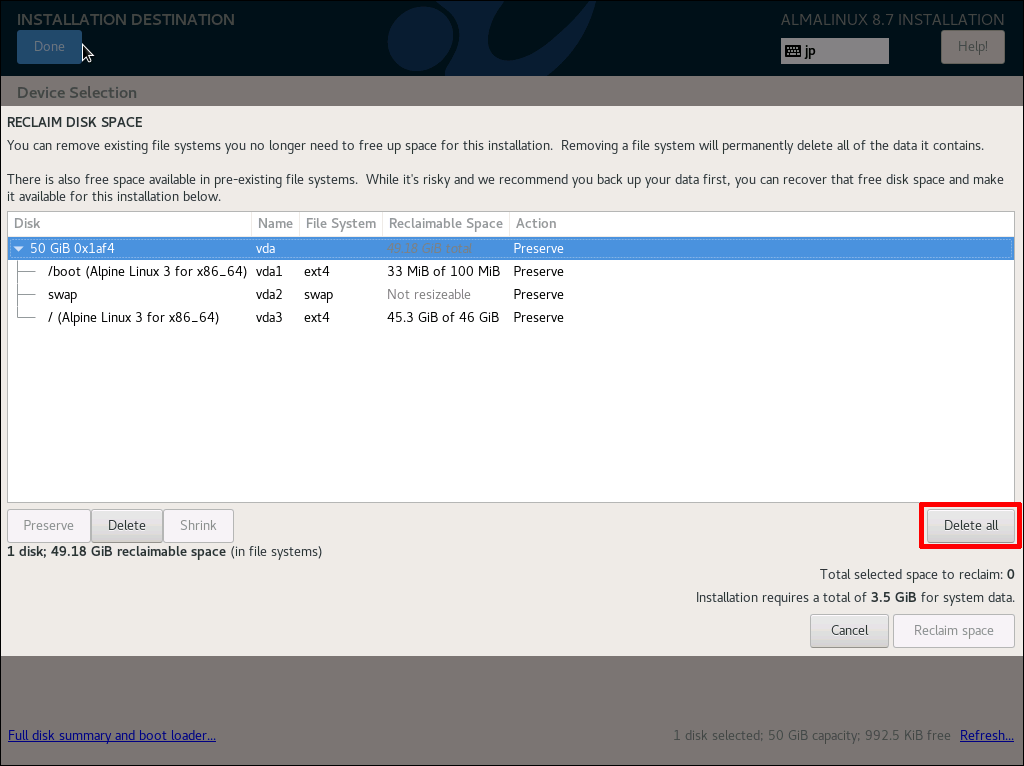
Task: Cancel the reclaim disk space dialog
Action: [849, 631]
